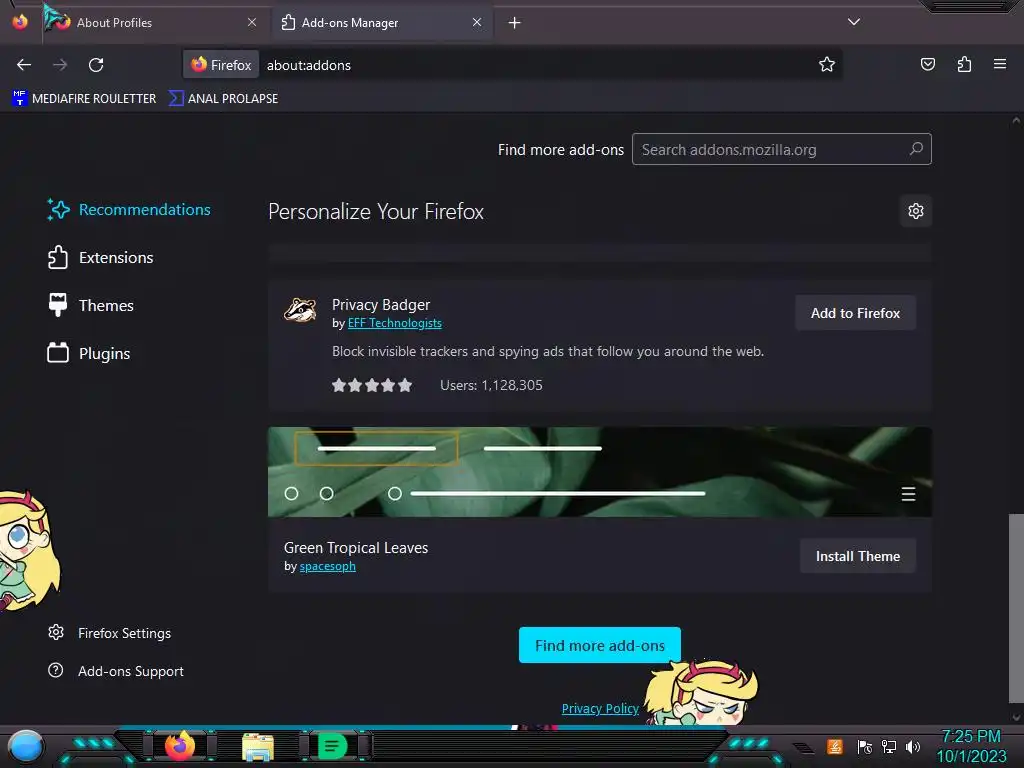Screen dimensions: 1024x768
Task: Open the spacesoph author link
Action: coord(327,566)
